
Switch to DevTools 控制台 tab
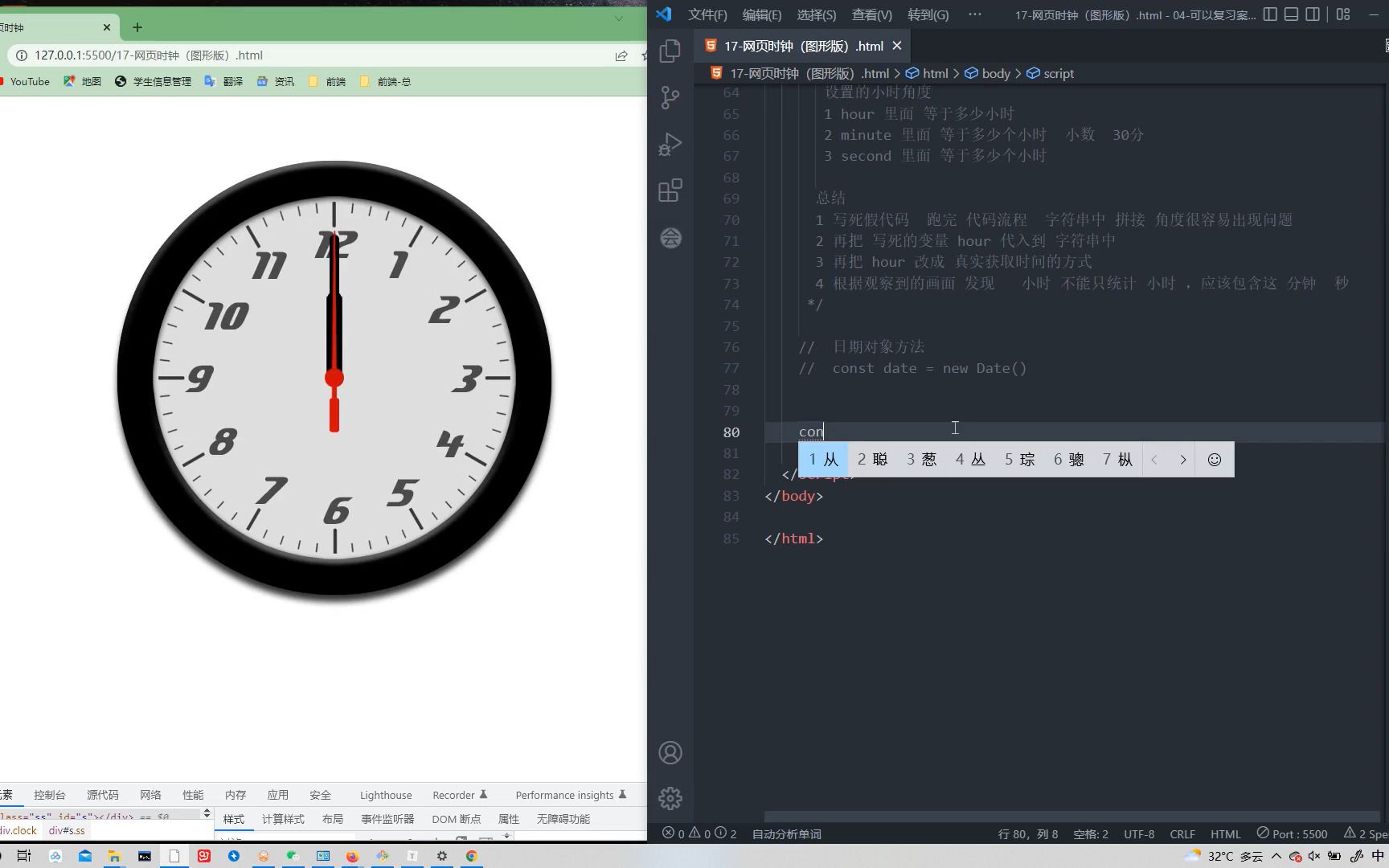point(50,795)
